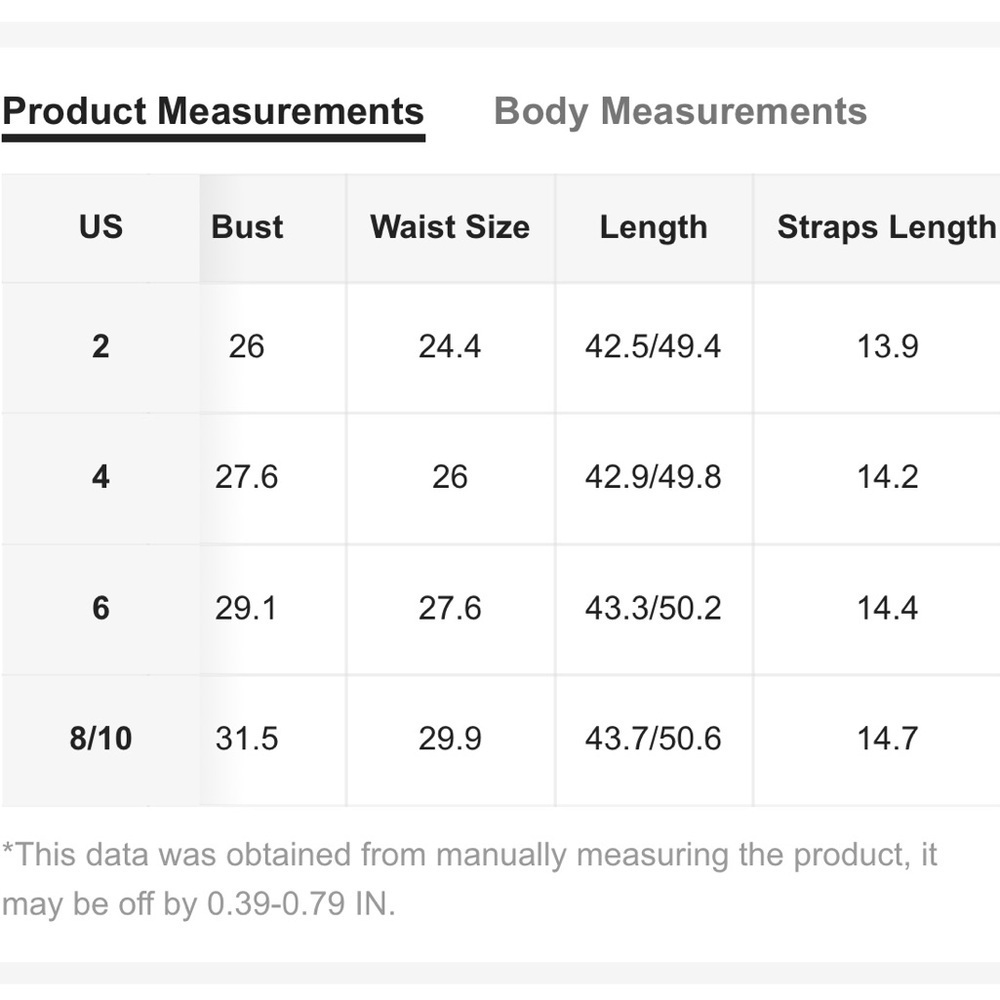
Task: Click the US column header
Action: pyautogui.click(x=101, y=227)
